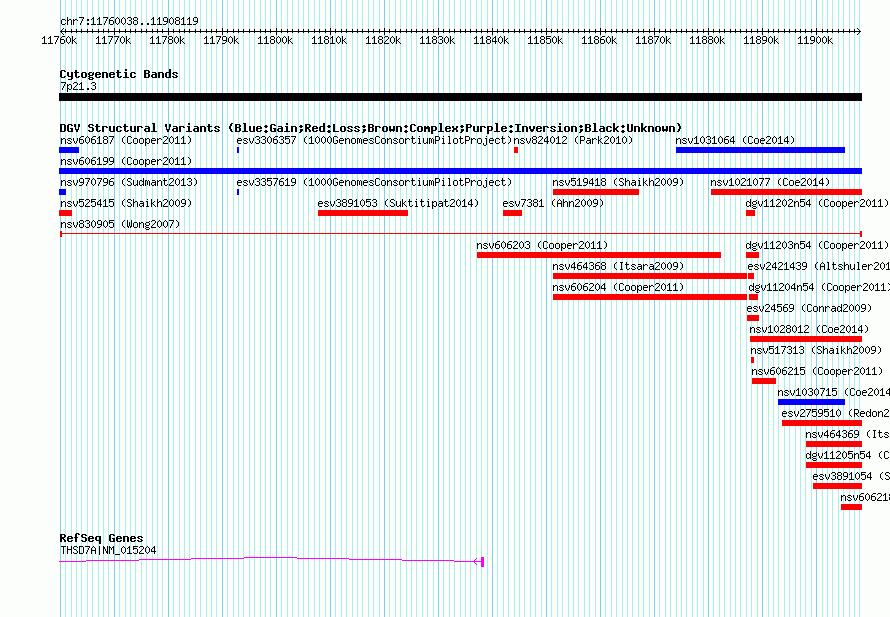Click the dgv11202n54 (Cooper2011) label
The height and width of the screenshot is (617, 890).
[817, 203]
